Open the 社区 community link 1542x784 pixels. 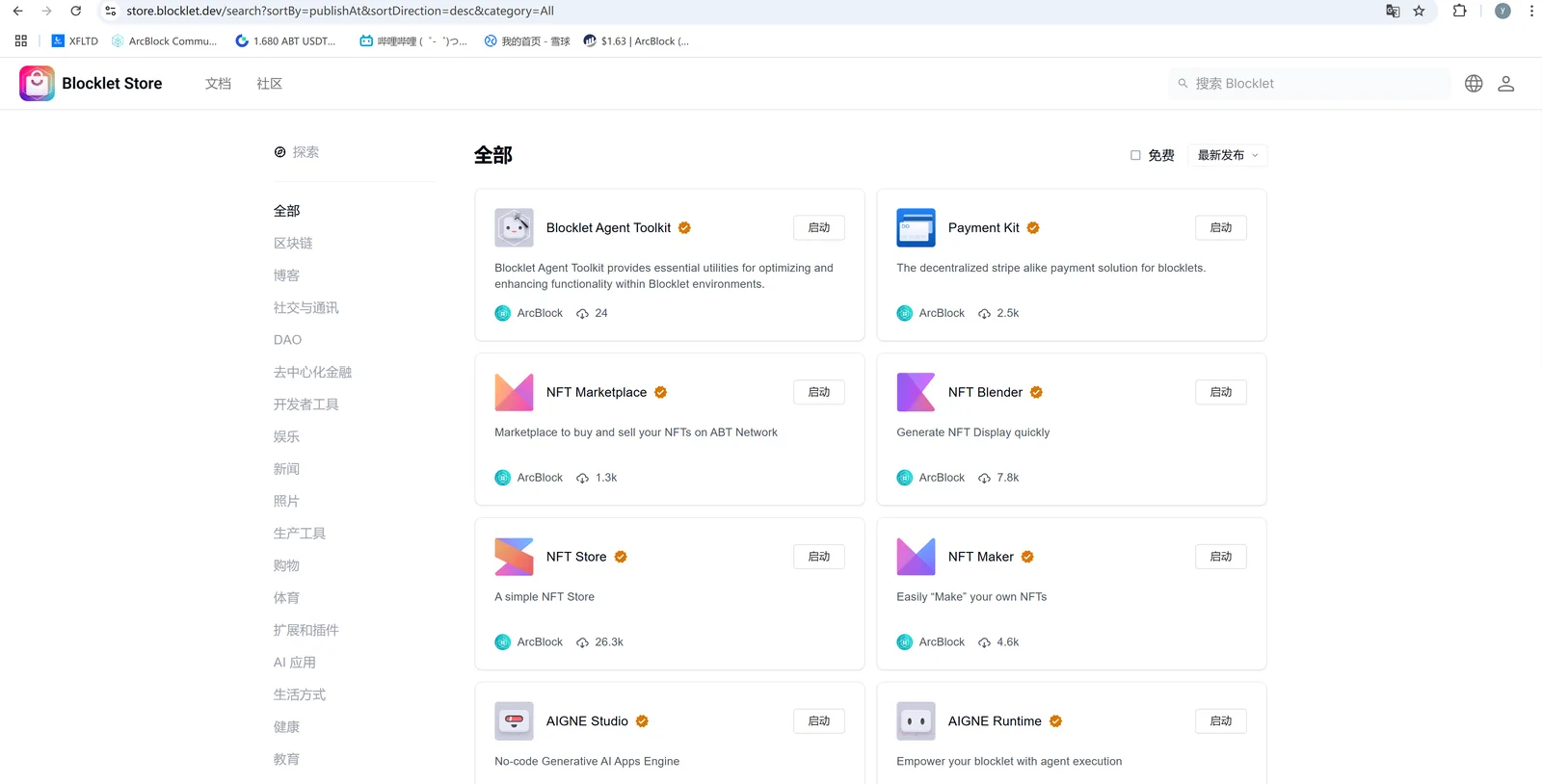coord(270,84)
